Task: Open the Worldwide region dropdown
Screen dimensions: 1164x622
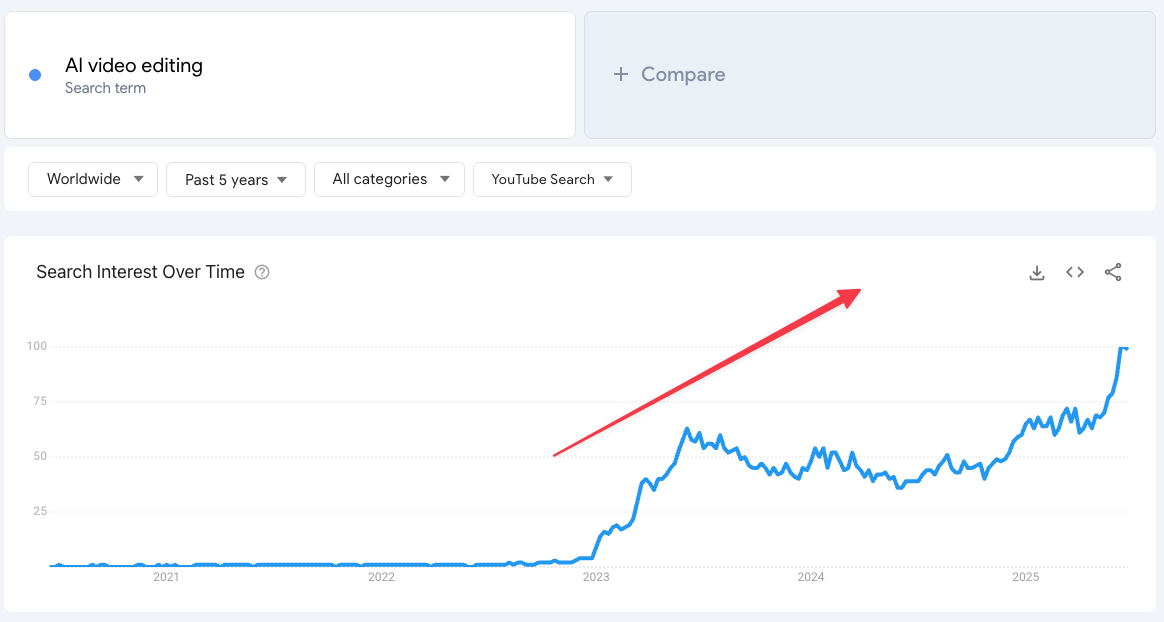Action: pyautogui.click(x=92, y=179)
